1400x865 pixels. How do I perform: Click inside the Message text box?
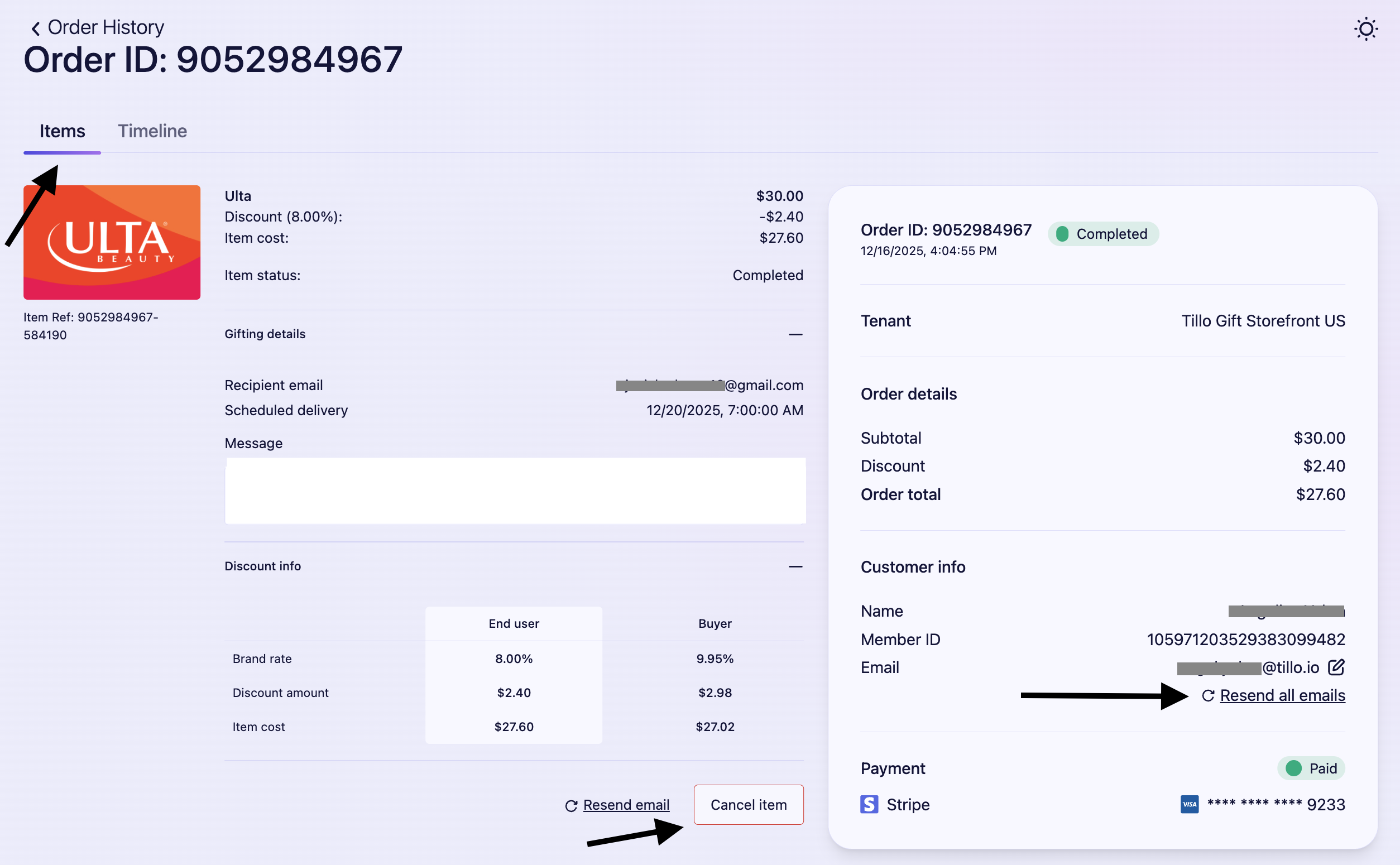[515, 491]
